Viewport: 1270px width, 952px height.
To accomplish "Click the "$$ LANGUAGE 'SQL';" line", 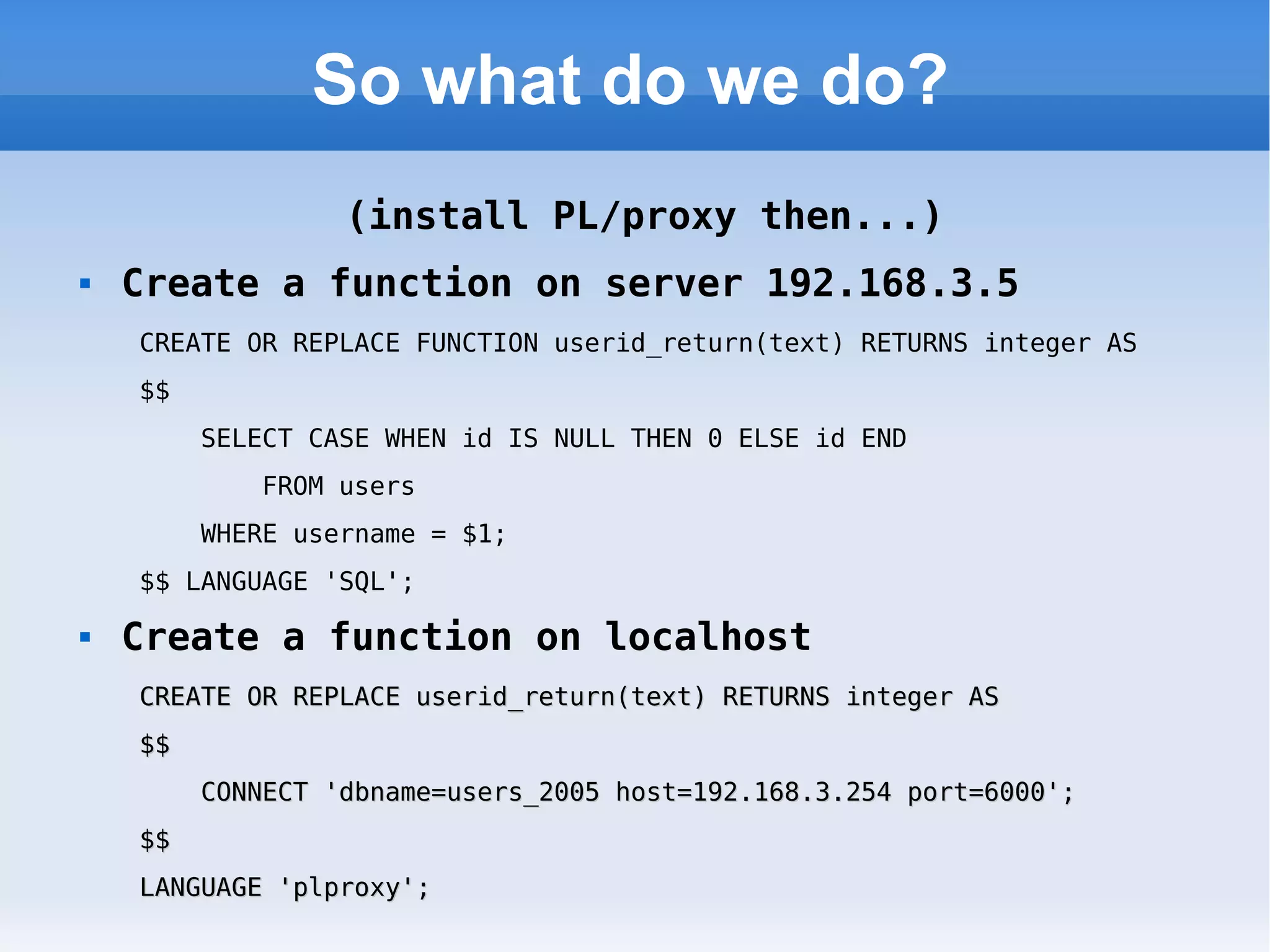I will (277, 582).
